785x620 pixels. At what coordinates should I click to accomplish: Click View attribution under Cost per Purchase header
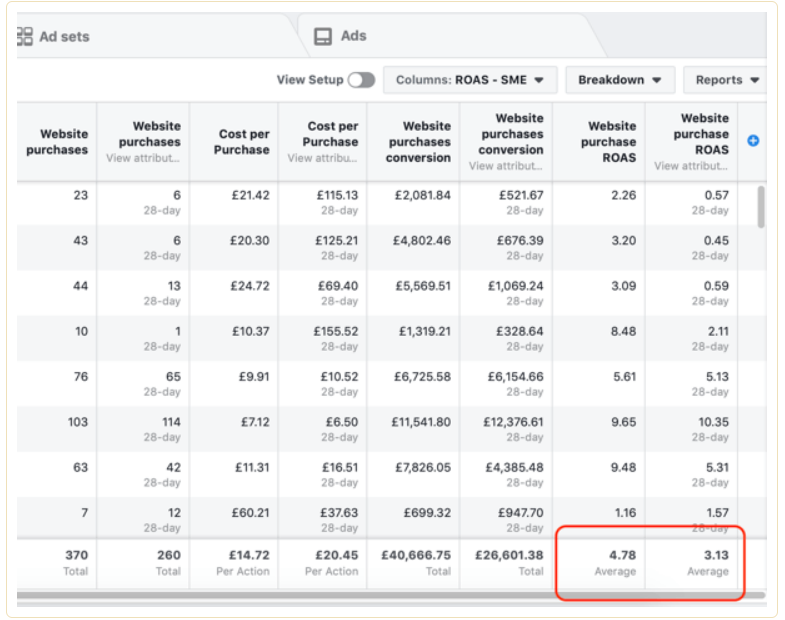(322, 158)
